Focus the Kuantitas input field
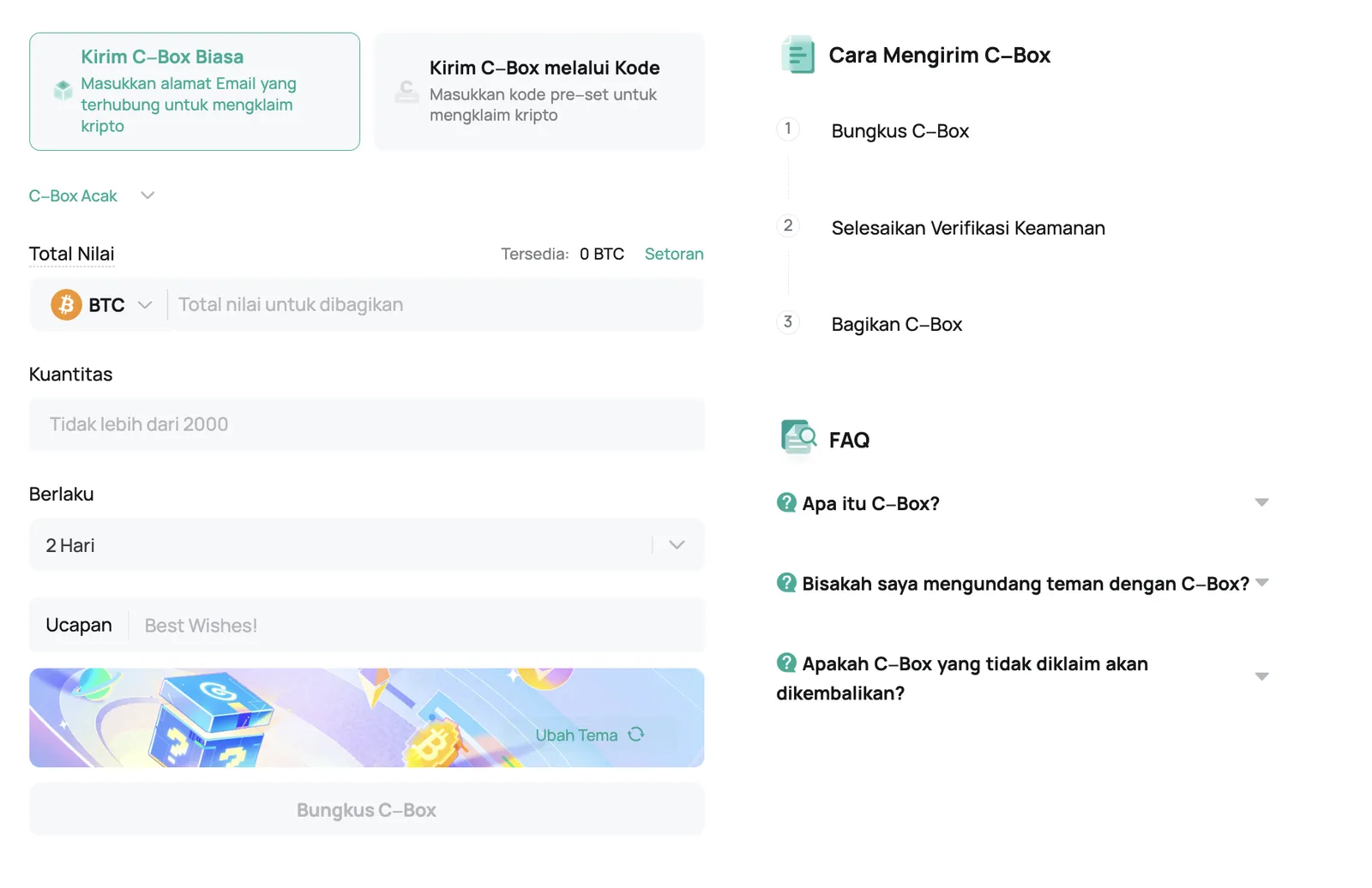 (x=367, y=424)
